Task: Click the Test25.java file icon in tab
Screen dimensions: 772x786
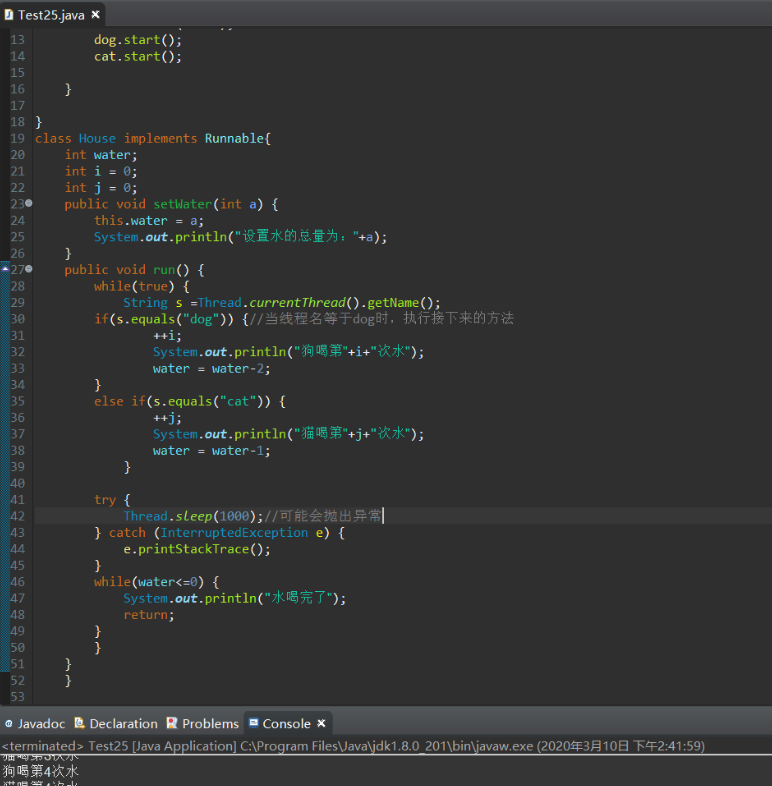Action: pos(9,15)
